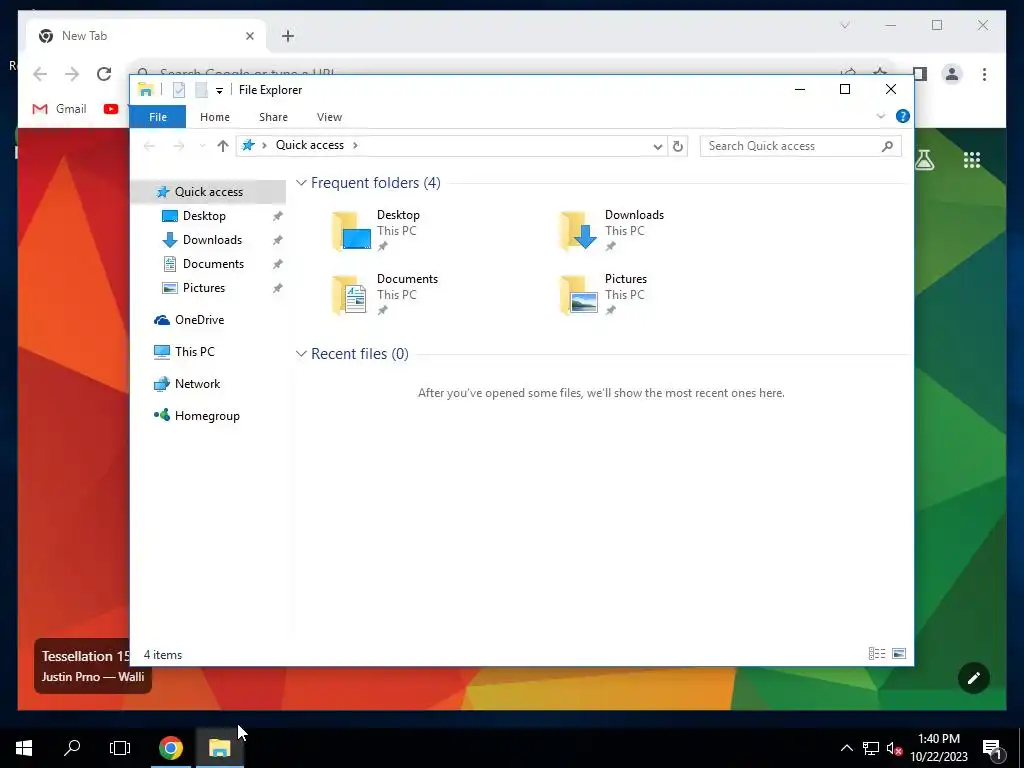Viewport: 1024px width, 768px height.
Task: Open Chrome tab search dropdown
Action: (x=844, y=25)
